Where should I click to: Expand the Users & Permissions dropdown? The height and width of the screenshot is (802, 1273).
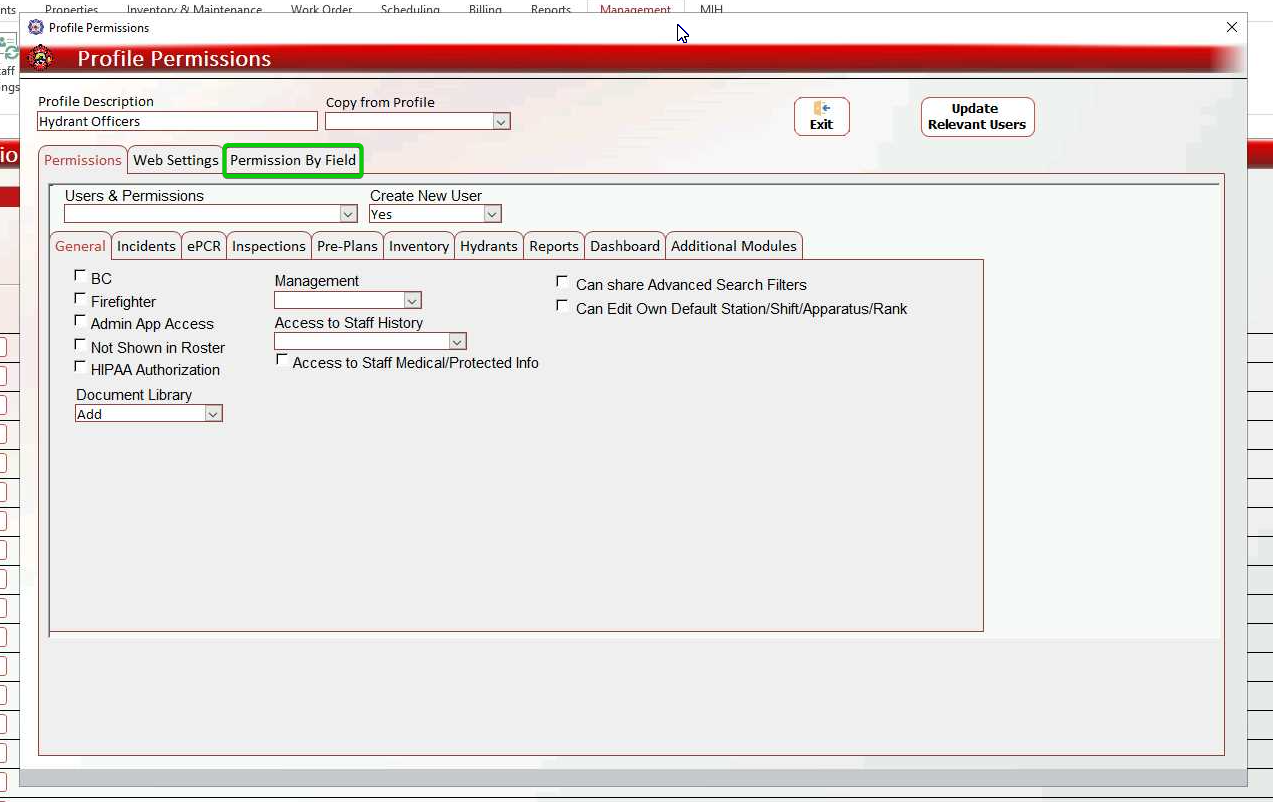(348, 214)
